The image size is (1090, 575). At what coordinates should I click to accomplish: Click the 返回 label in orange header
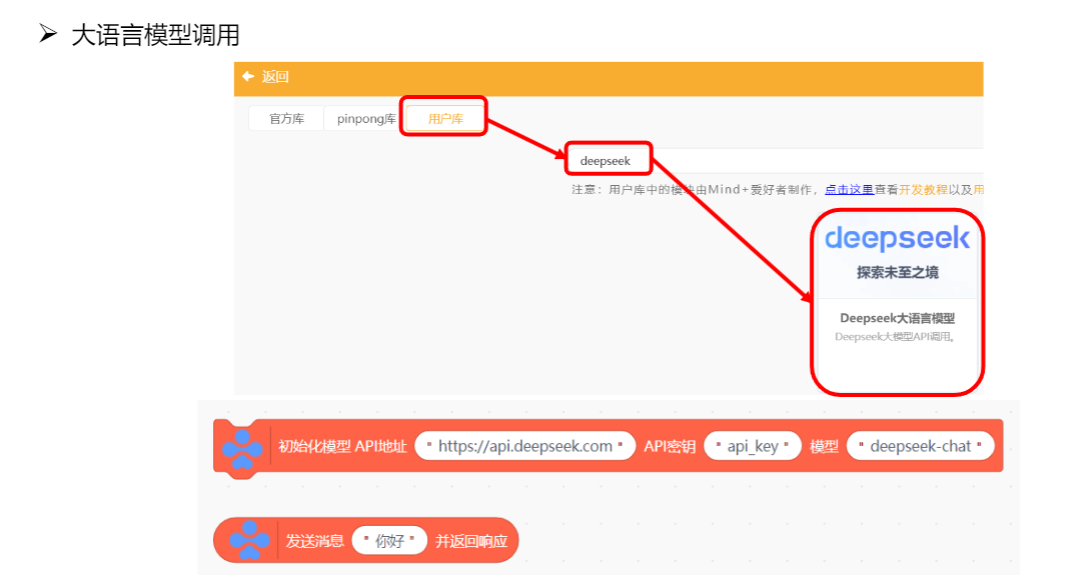(275, 76)
